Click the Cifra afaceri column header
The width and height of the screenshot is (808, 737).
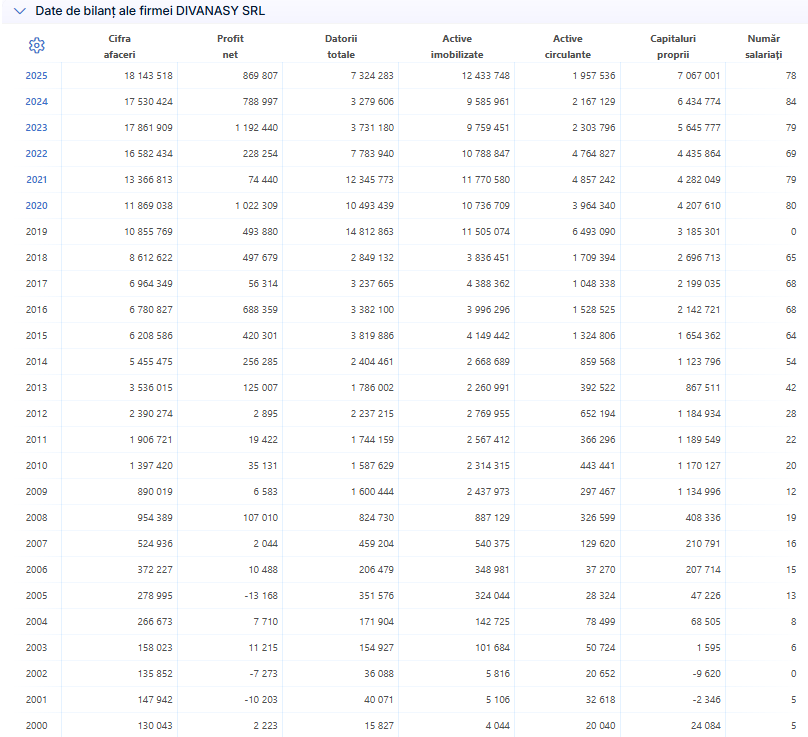[120, 46]
